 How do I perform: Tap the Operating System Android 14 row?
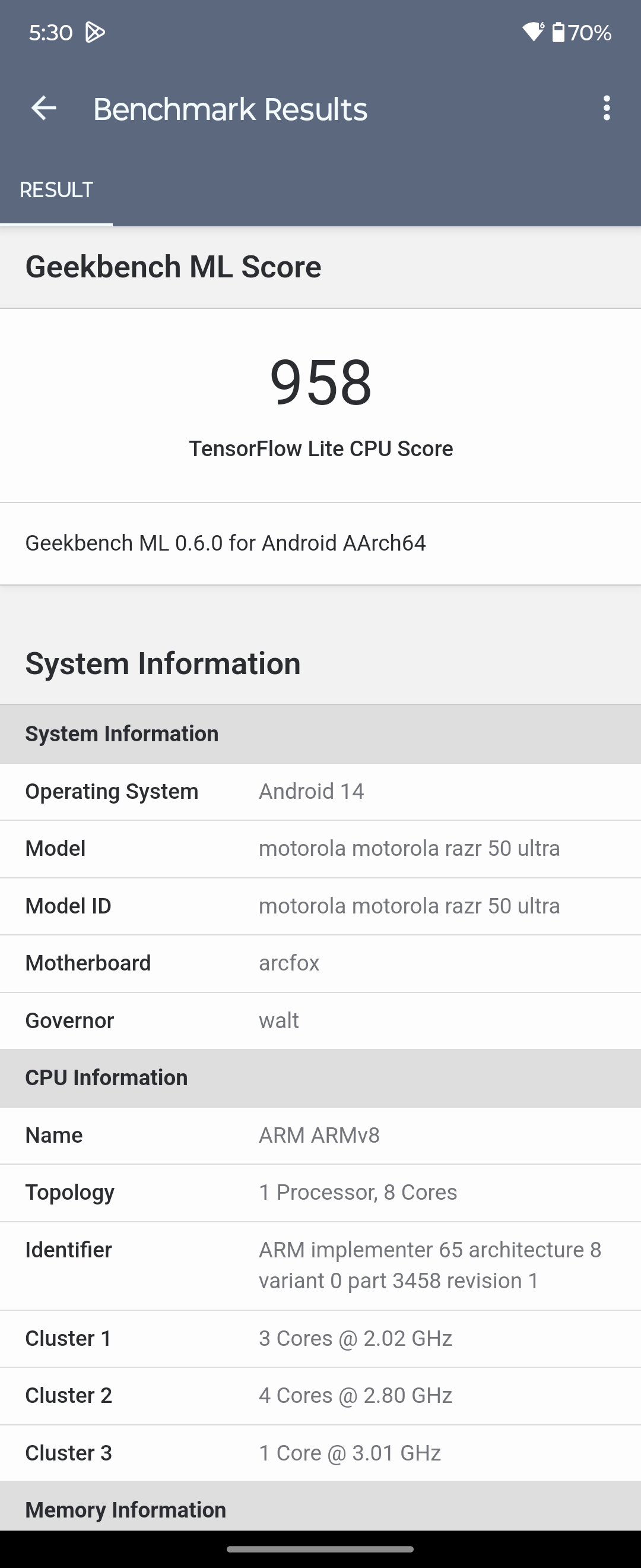tap(320, 791)
